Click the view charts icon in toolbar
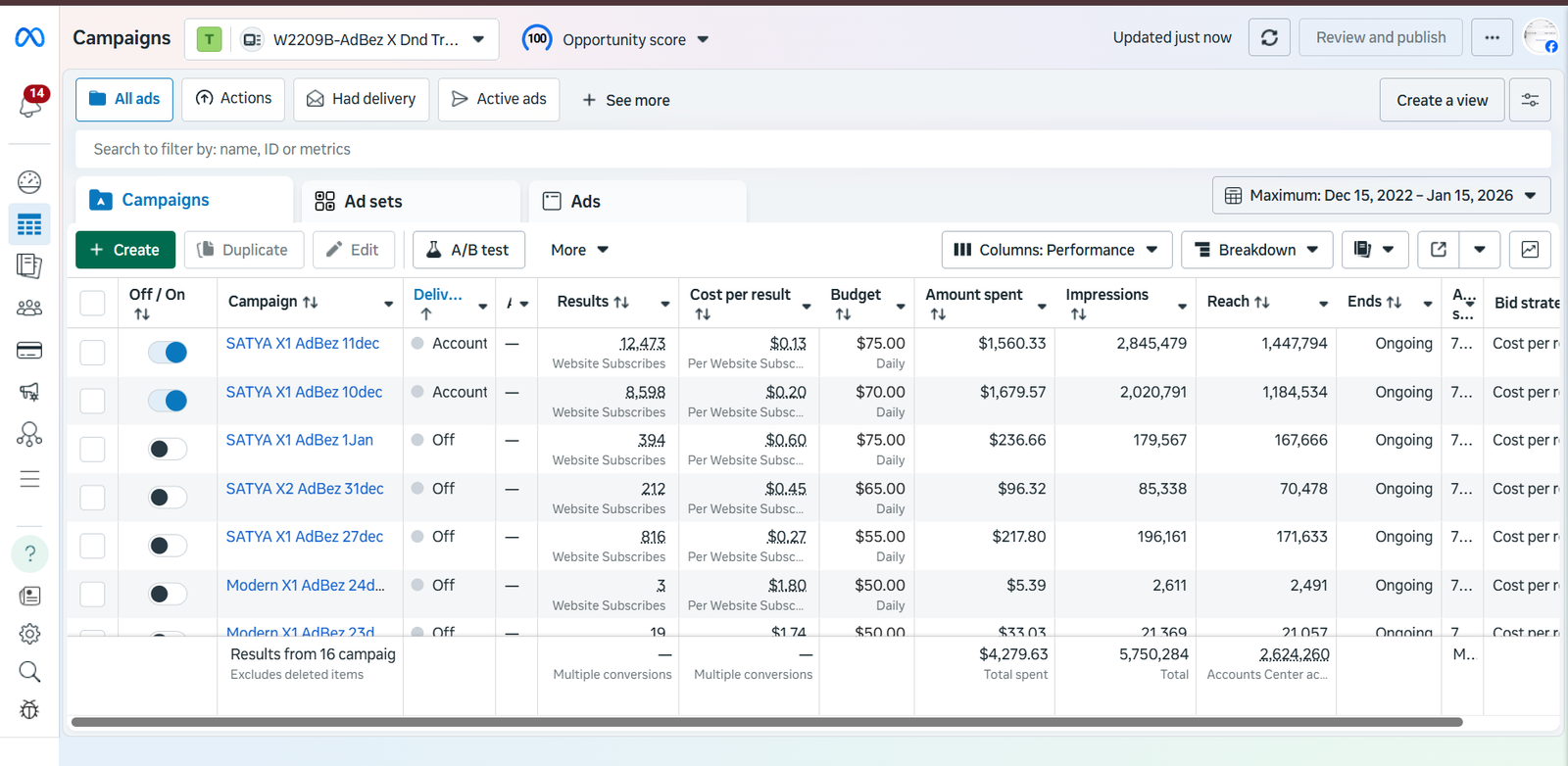The image size is (1568, 766). point(1530,250)
